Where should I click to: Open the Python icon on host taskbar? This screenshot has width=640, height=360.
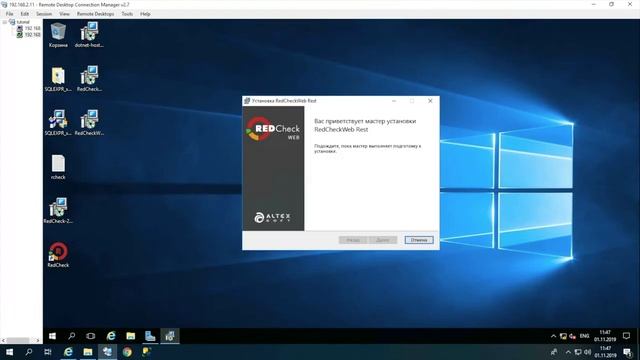tap(147, 352)
